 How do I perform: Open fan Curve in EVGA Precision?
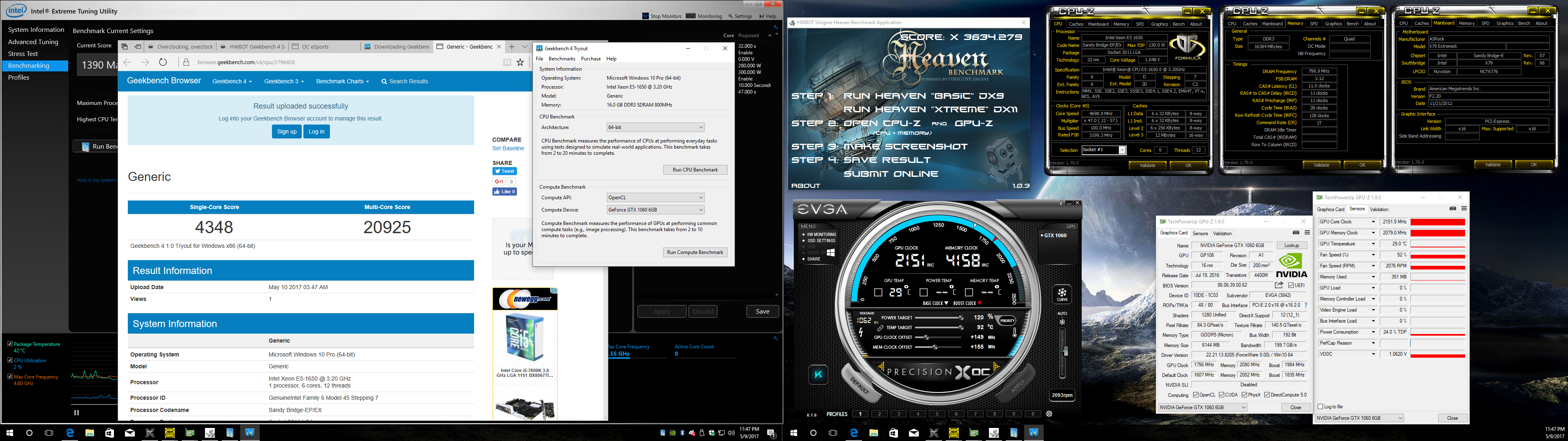pos(1062,294)
